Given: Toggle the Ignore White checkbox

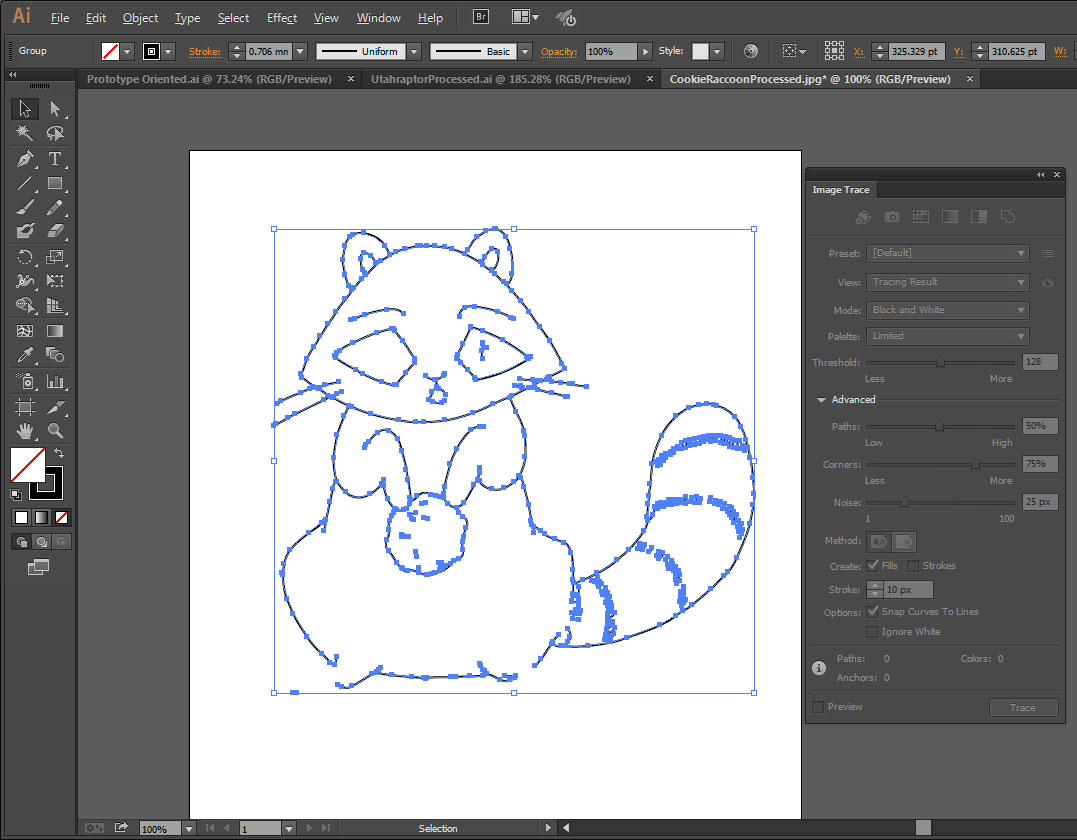Looking at the screenshot, I should click(x=873, y=632).
